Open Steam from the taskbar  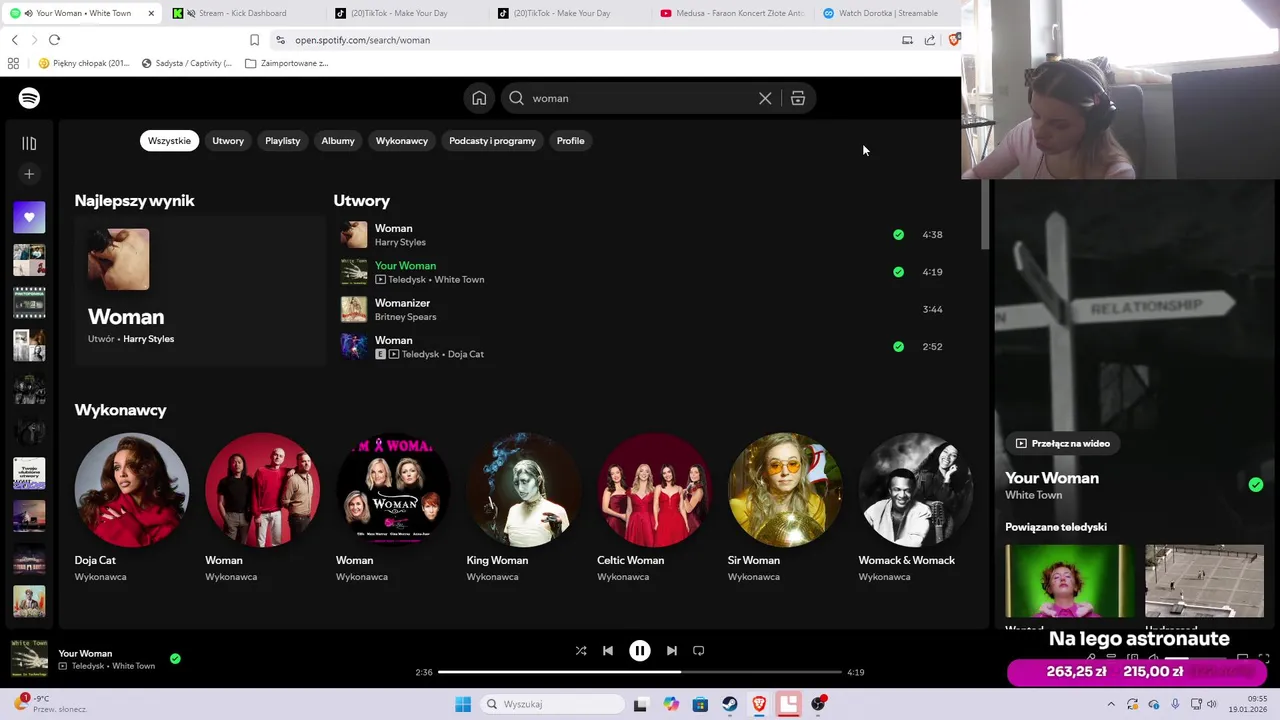pyautogui.click(x=730, y=704)
